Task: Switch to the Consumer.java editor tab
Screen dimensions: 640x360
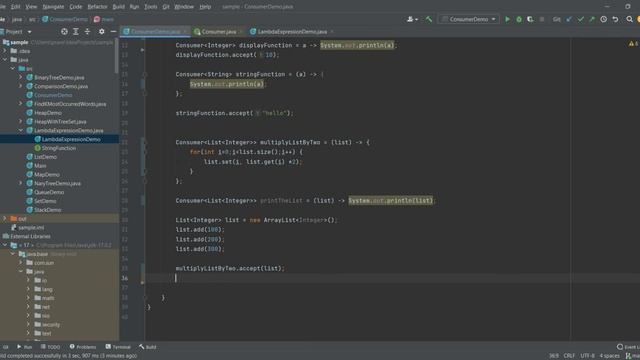Action: click(219, 31)
